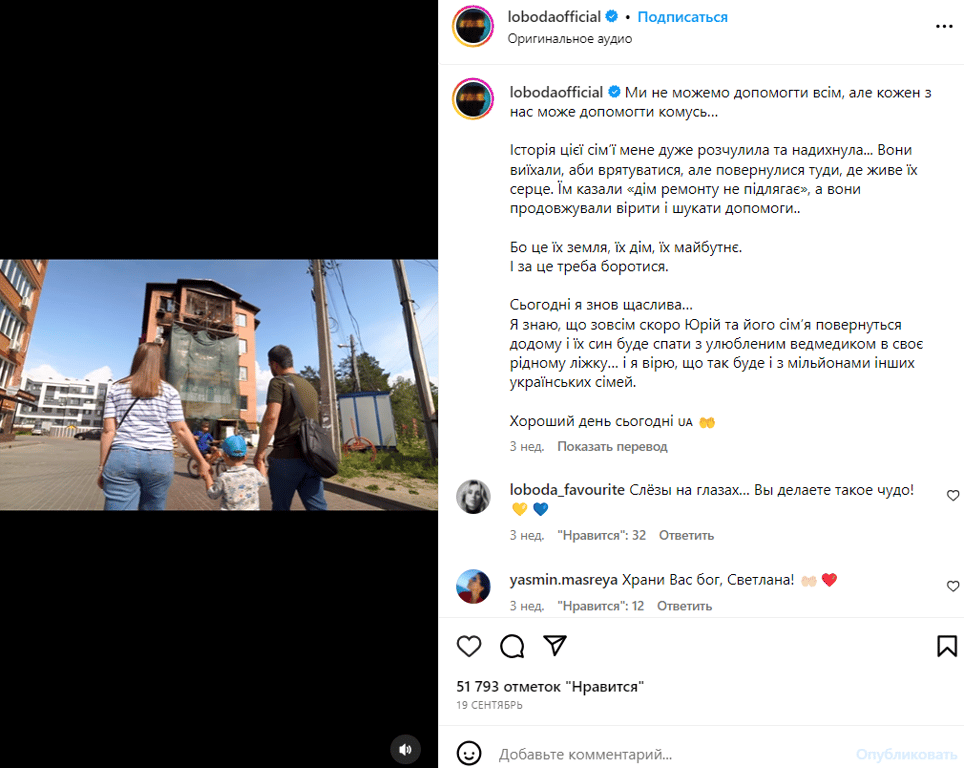Open lobodaofficial profile picture in header

[473, 26]
